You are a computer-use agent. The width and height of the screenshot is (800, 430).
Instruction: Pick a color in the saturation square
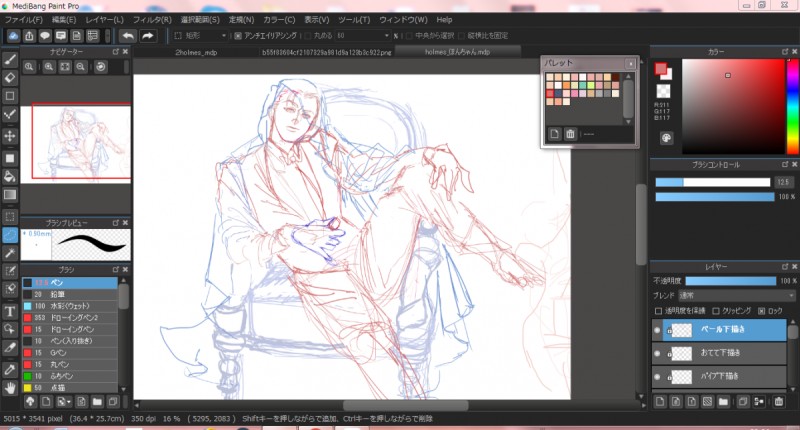click(733, 106)
